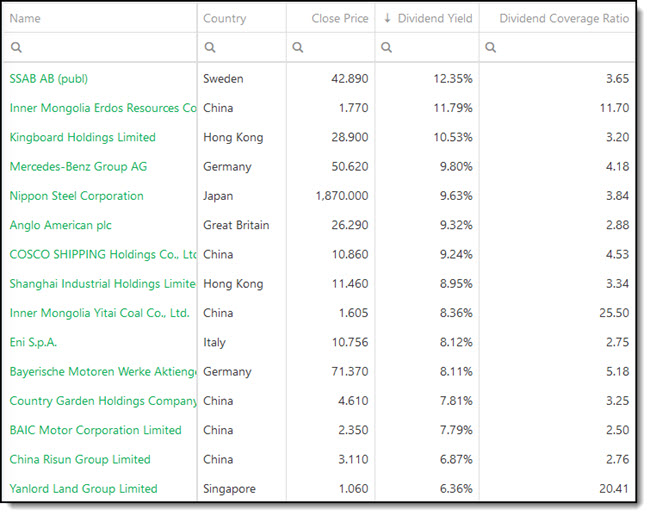Open the SSAB AB (publ) link
The width and height of the screenshot is (650, 516).
pyautogui.click(x=49, y=79)
